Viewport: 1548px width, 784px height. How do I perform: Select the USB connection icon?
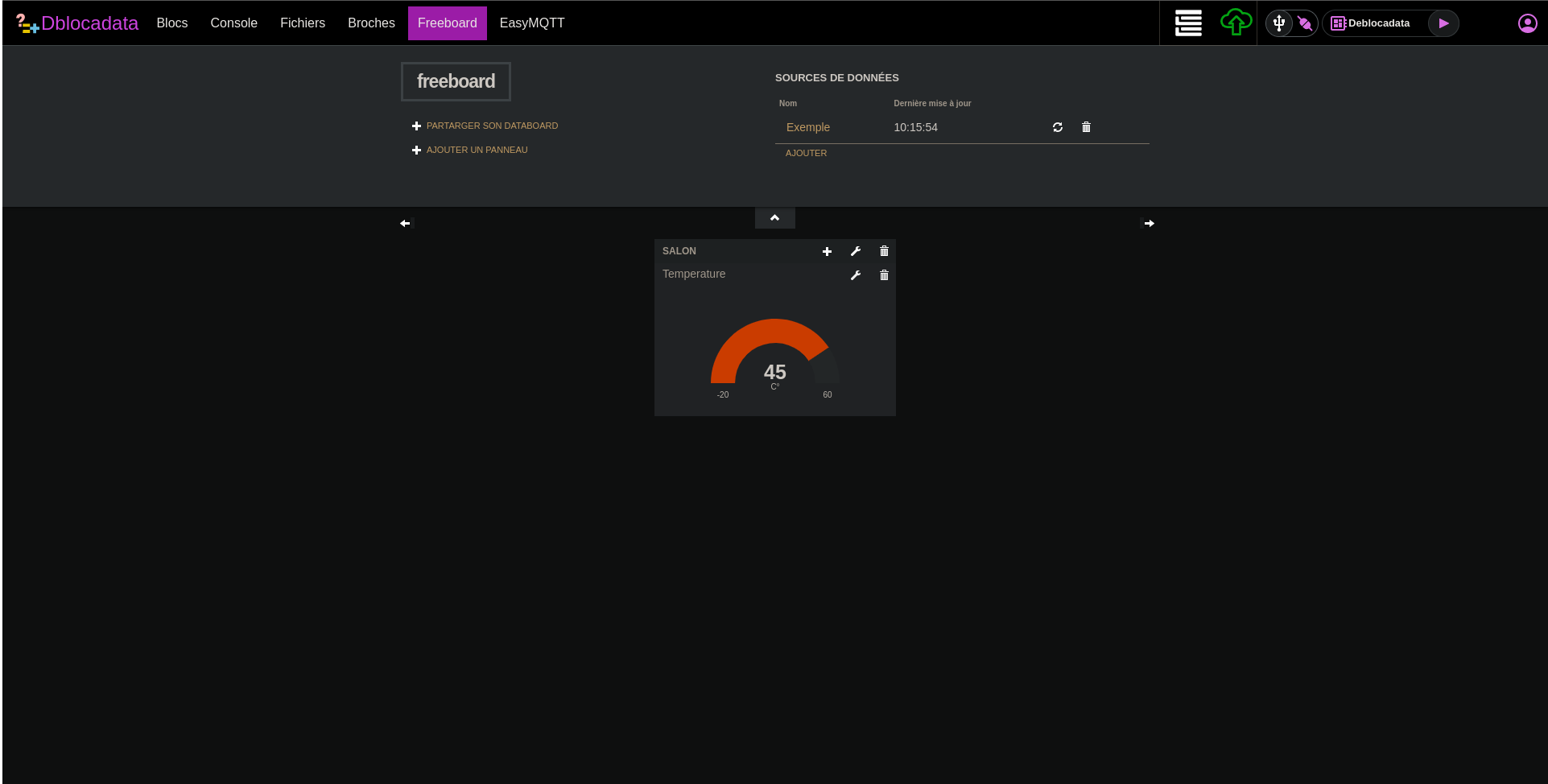coord(1279,23)
